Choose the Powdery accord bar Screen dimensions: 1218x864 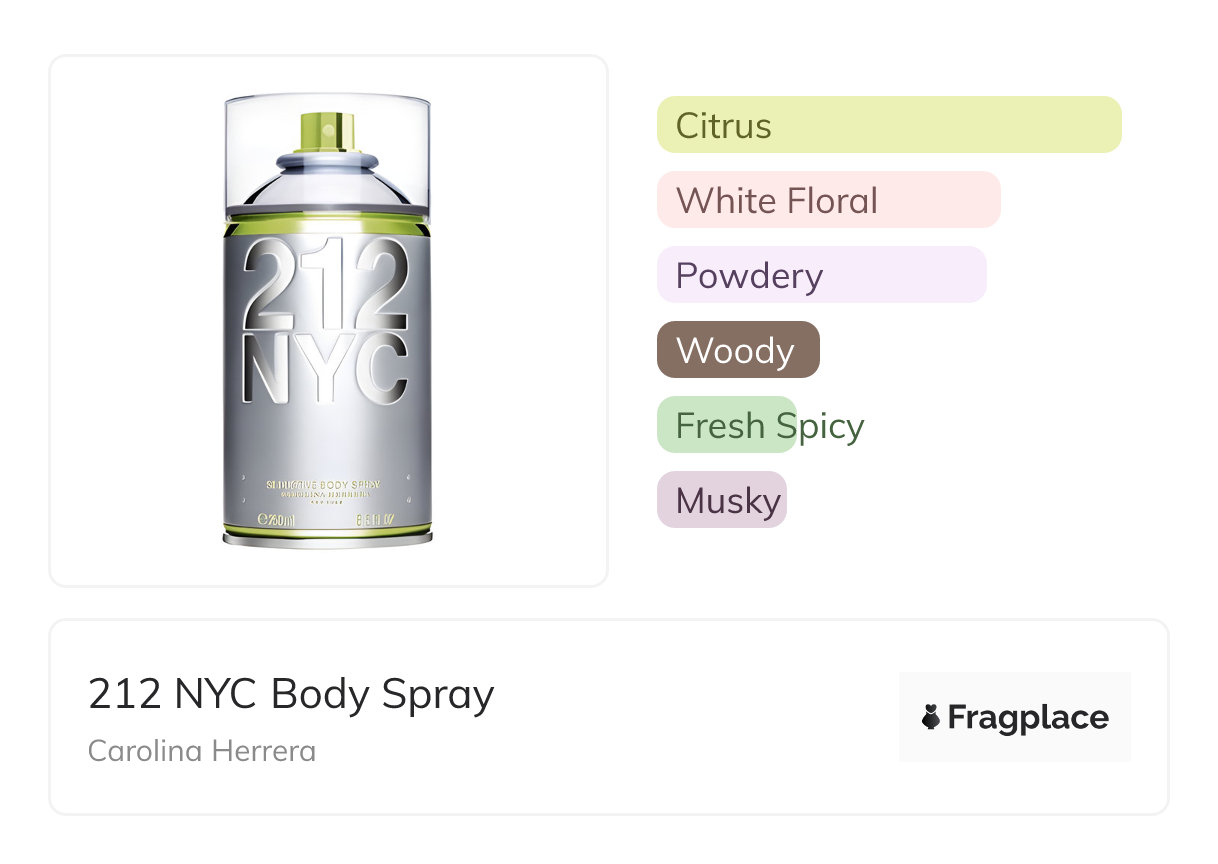(x=821, y=275)
